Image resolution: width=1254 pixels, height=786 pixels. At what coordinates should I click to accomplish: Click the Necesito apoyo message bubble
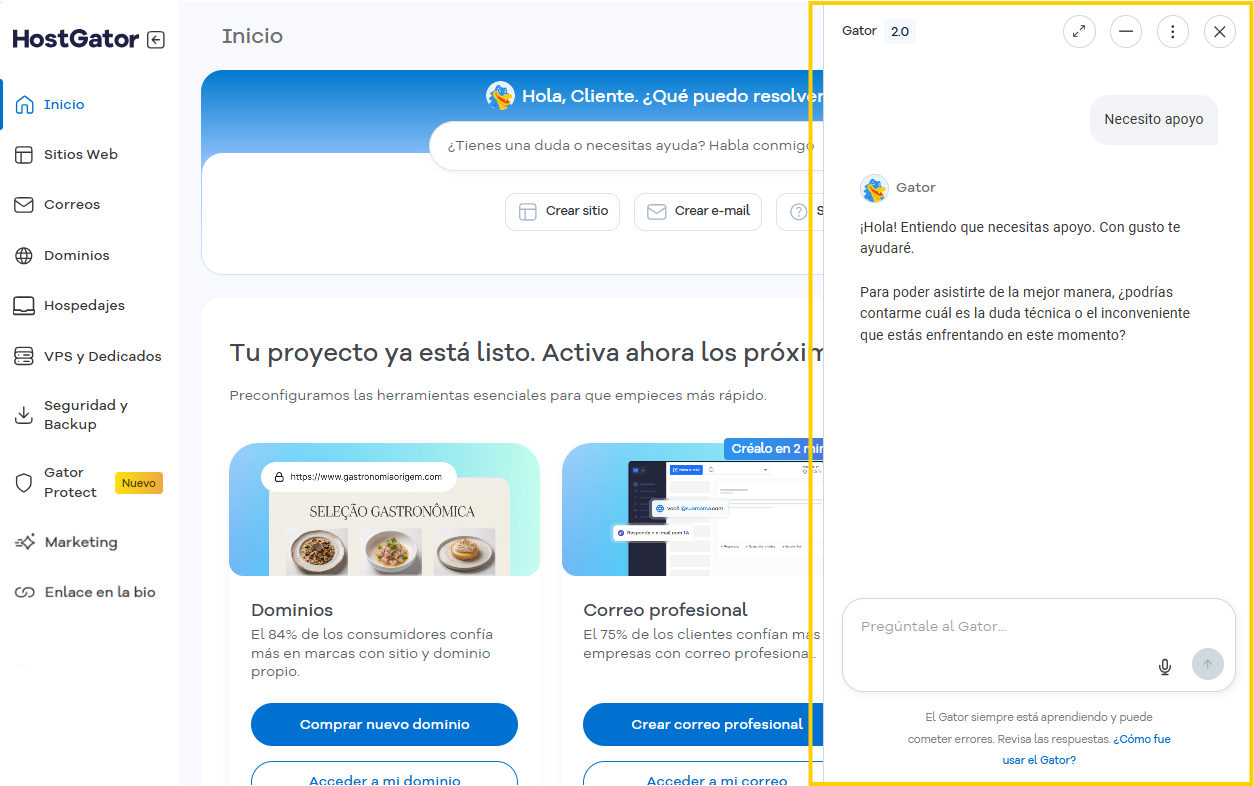(1154, 120)
